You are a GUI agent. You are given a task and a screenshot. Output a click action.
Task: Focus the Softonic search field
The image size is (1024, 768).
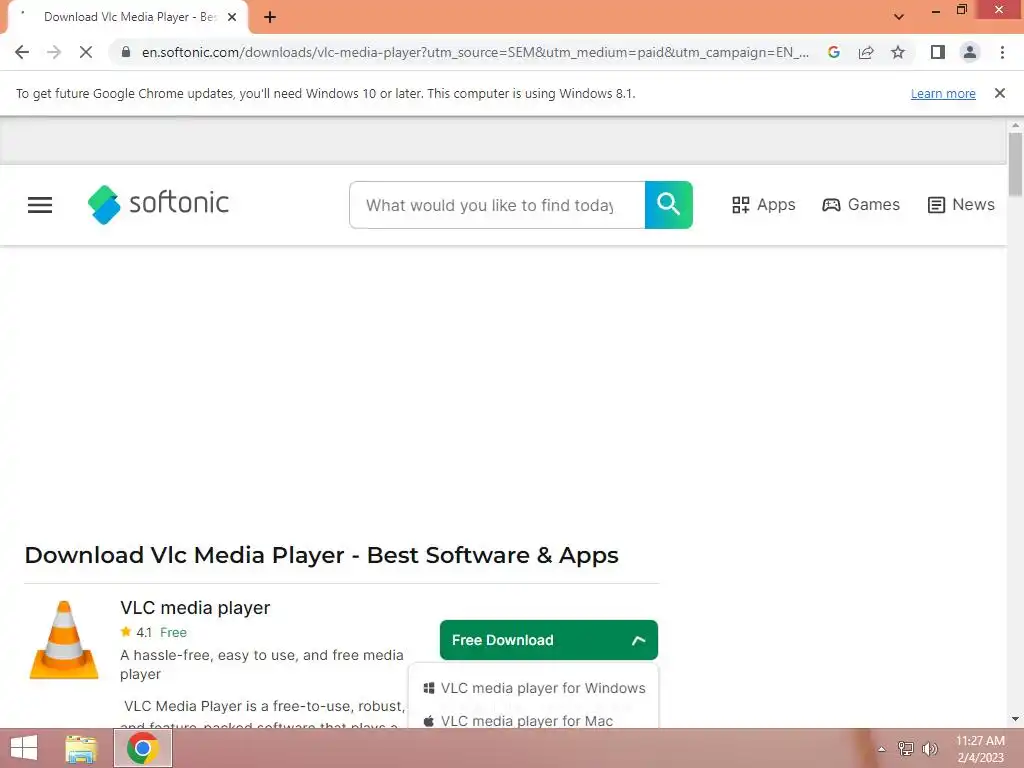tap(497, 205)
